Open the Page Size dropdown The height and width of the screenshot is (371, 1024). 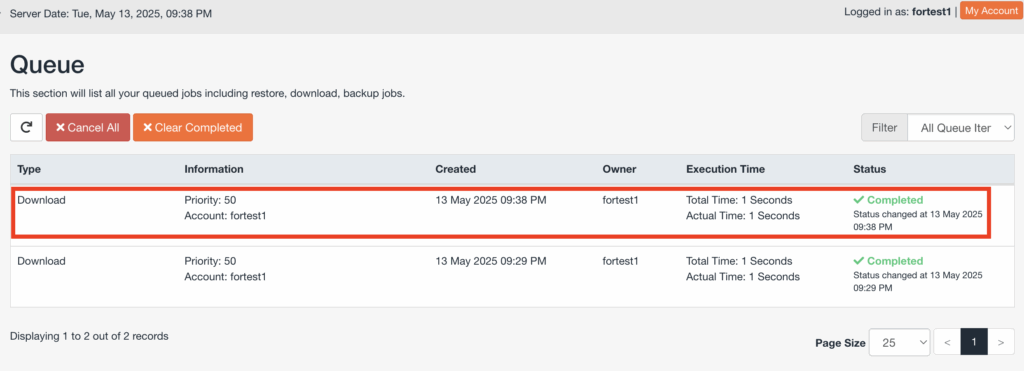point(899,342)
